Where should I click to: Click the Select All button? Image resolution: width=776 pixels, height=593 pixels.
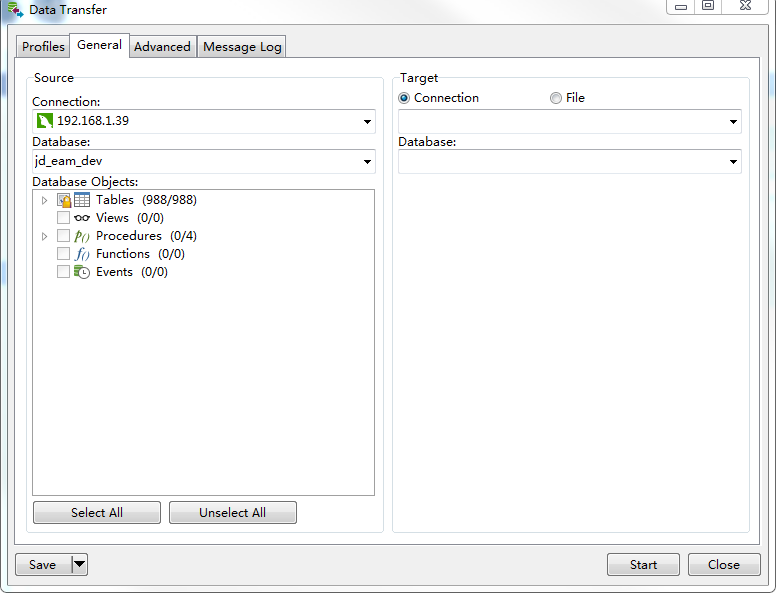tap(97, 512)
